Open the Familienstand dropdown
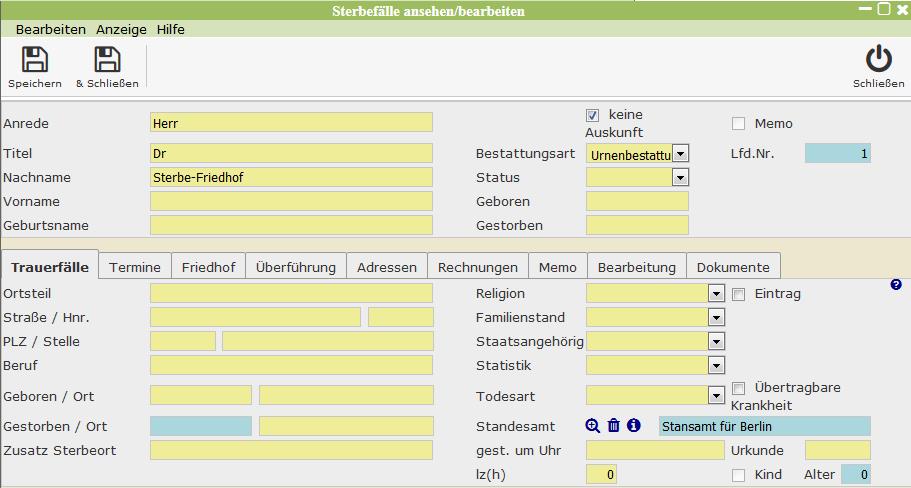911x488 pixels. pyautogui.click(x=715, y=318)
